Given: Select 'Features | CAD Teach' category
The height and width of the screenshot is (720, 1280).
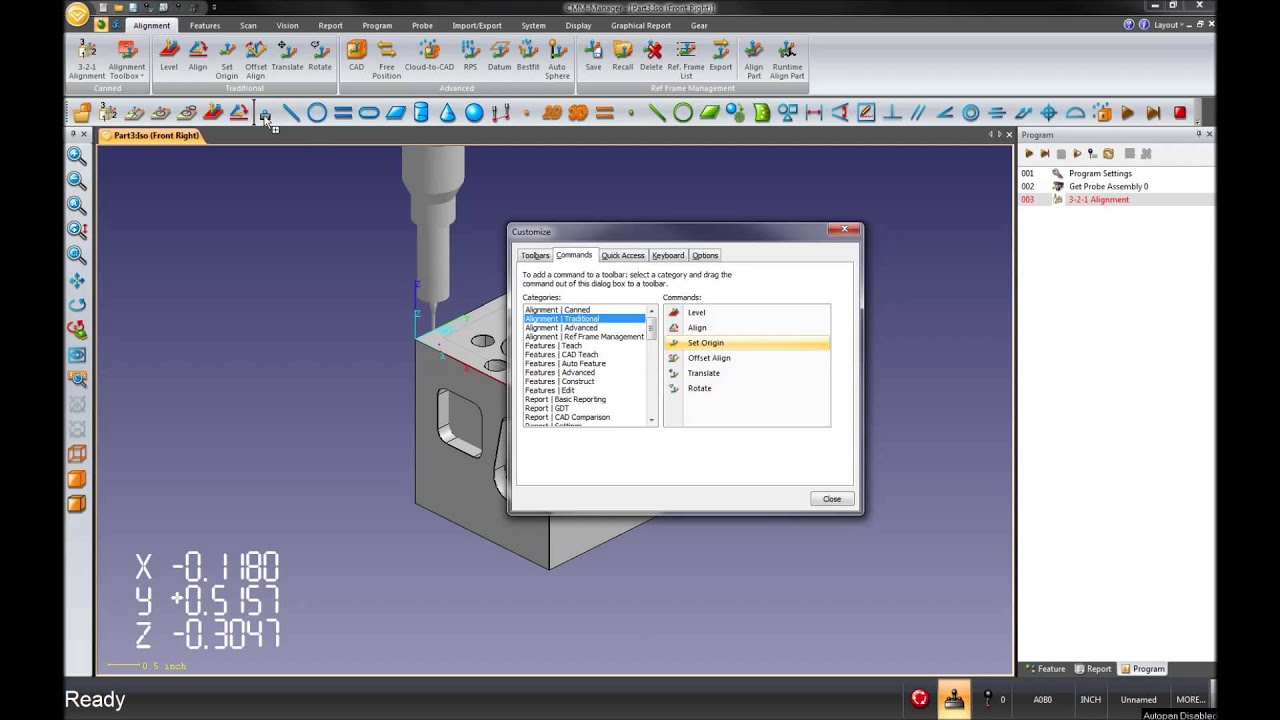Looking at the screenshot, I should pyautogui.click(x=585, y=355).
